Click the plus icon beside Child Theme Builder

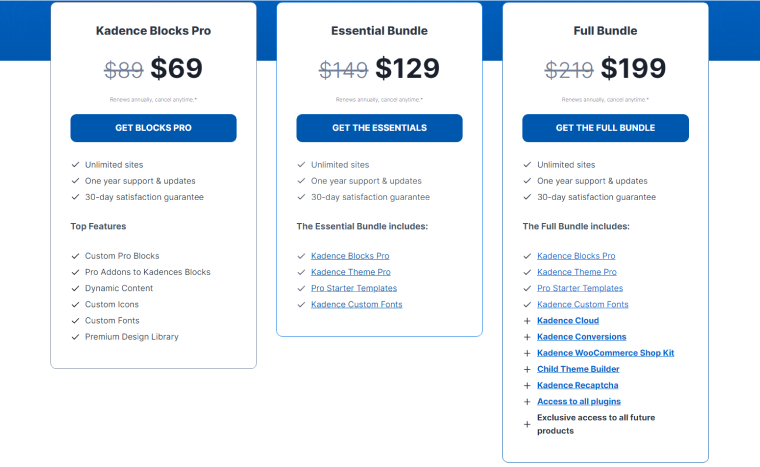pos(527,369)
